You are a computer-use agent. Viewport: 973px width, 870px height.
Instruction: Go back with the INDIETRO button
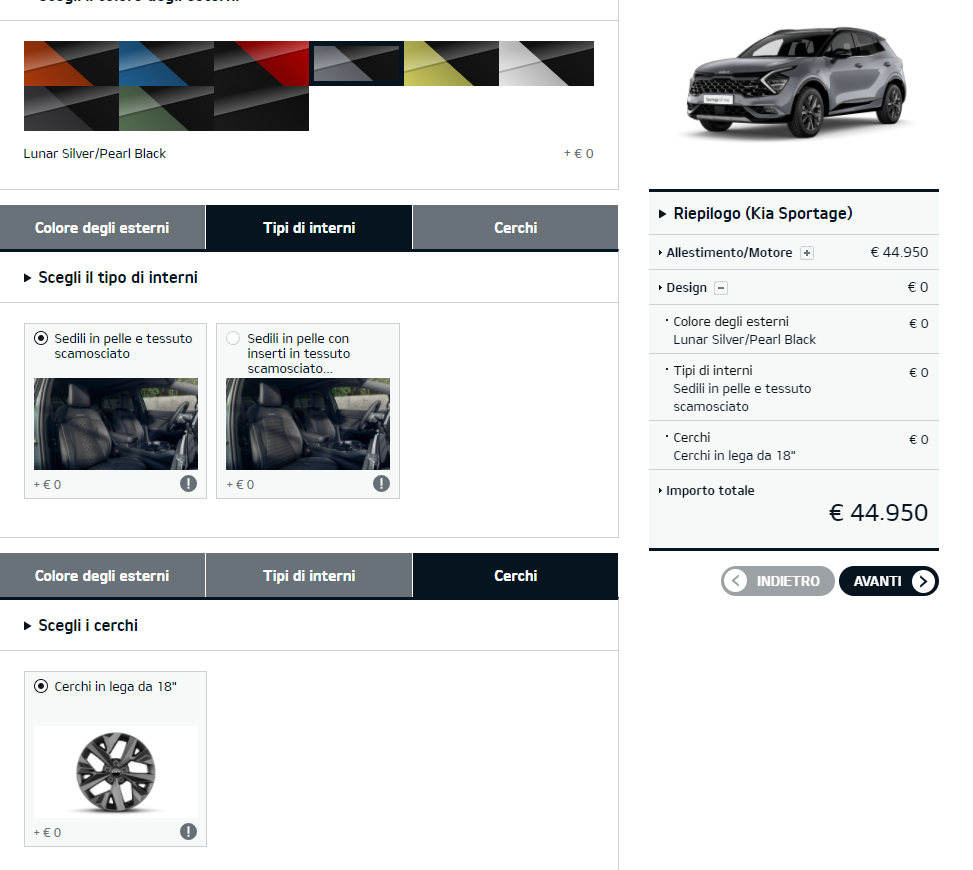(778, 581)
